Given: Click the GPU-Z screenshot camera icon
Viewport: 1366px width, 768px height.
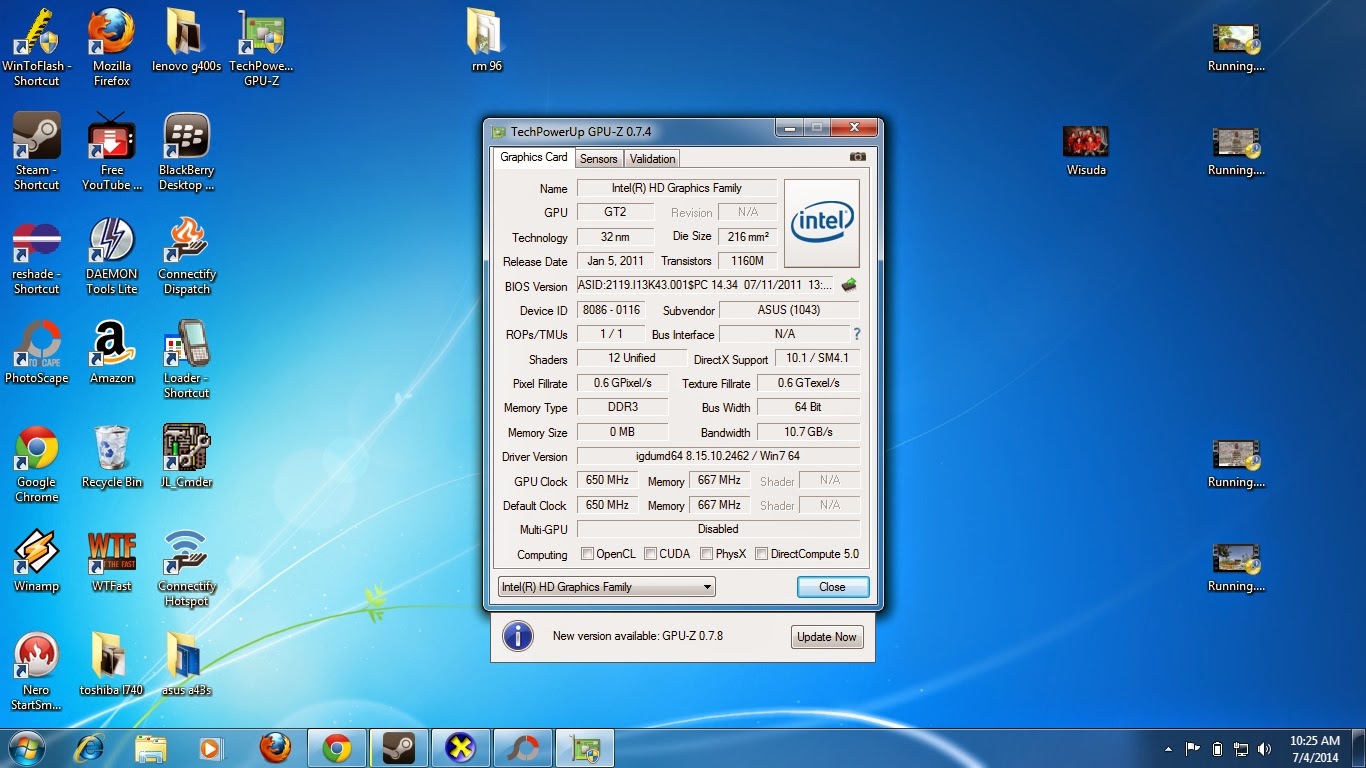Looking at the screenshot, I should 857,157.
